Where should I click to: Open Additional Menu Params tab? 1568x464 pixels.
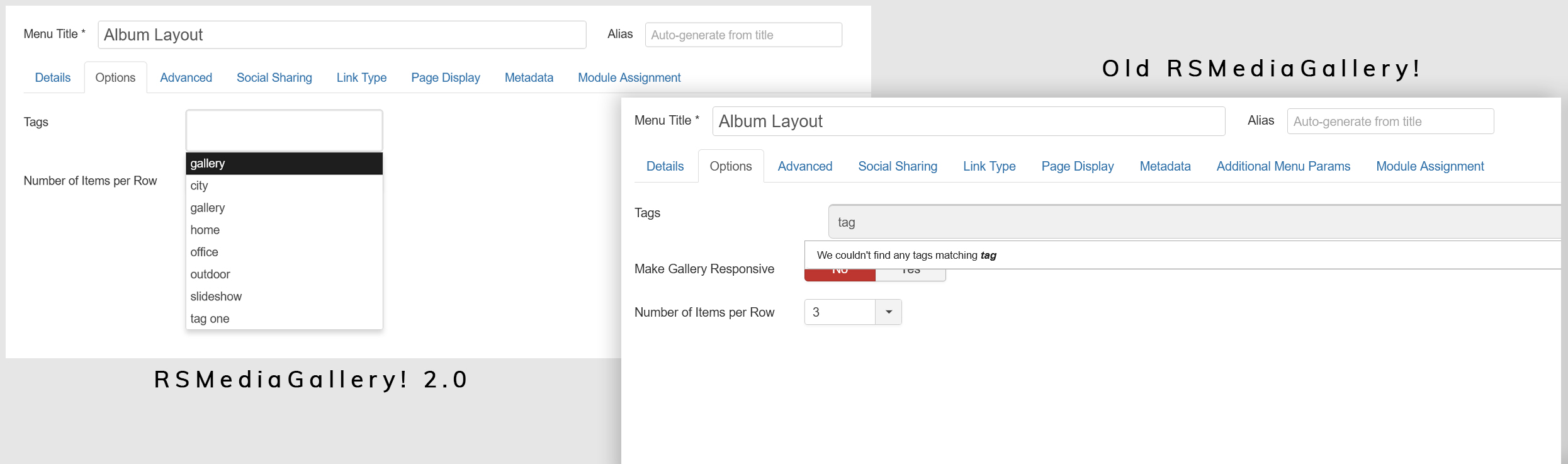coord(1283,166)
